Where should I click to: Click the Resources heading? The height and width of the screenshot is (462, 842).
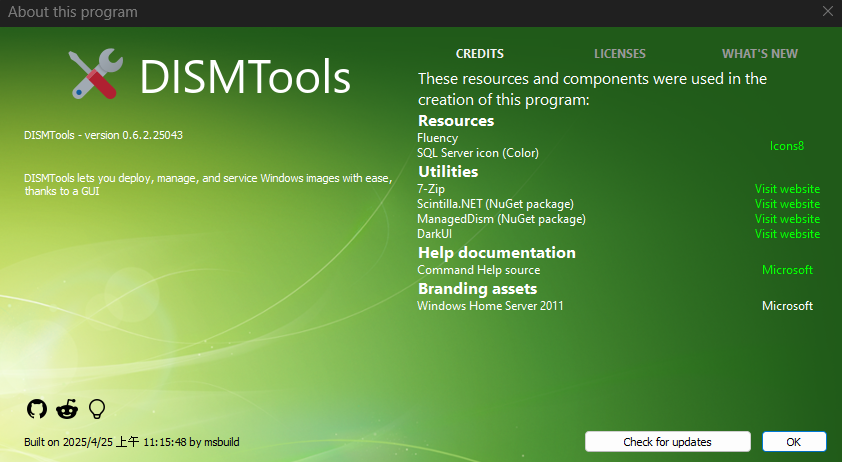tap(456, 121)
